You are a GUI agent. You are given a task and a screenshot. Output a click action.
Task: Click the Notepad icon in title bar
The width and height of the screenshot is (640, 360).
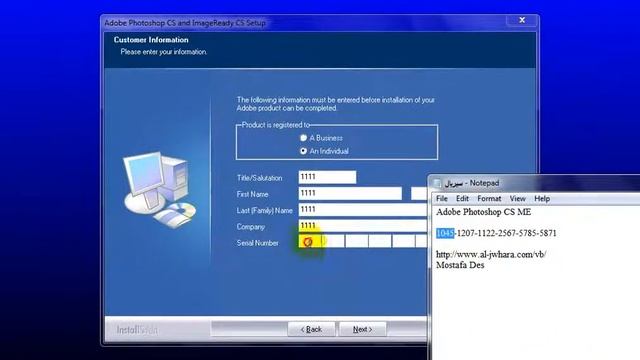coord(437,183)
